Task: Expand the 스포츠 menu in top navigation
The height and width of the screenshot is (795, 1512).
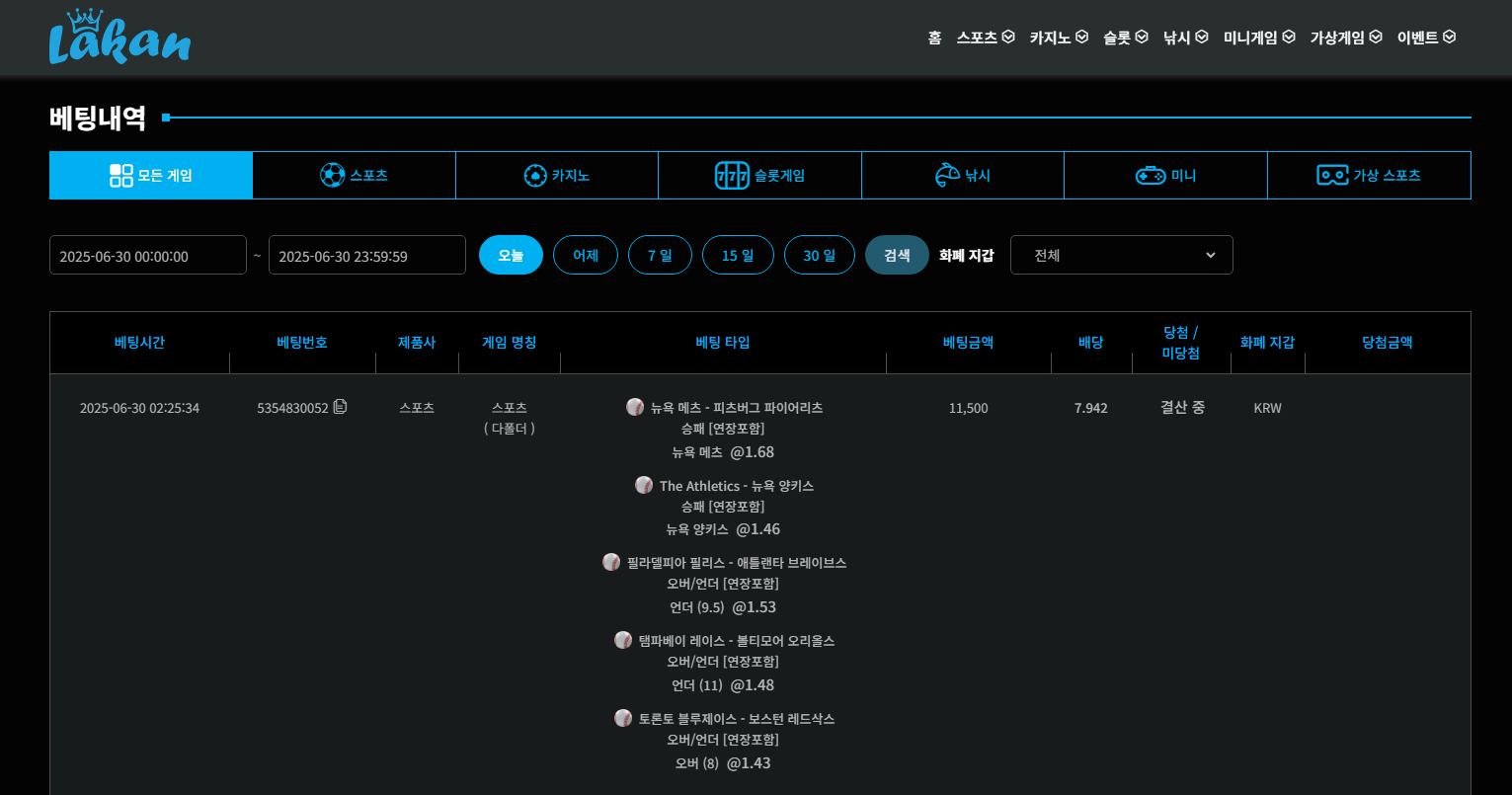Action: click(x=985, y=38)
